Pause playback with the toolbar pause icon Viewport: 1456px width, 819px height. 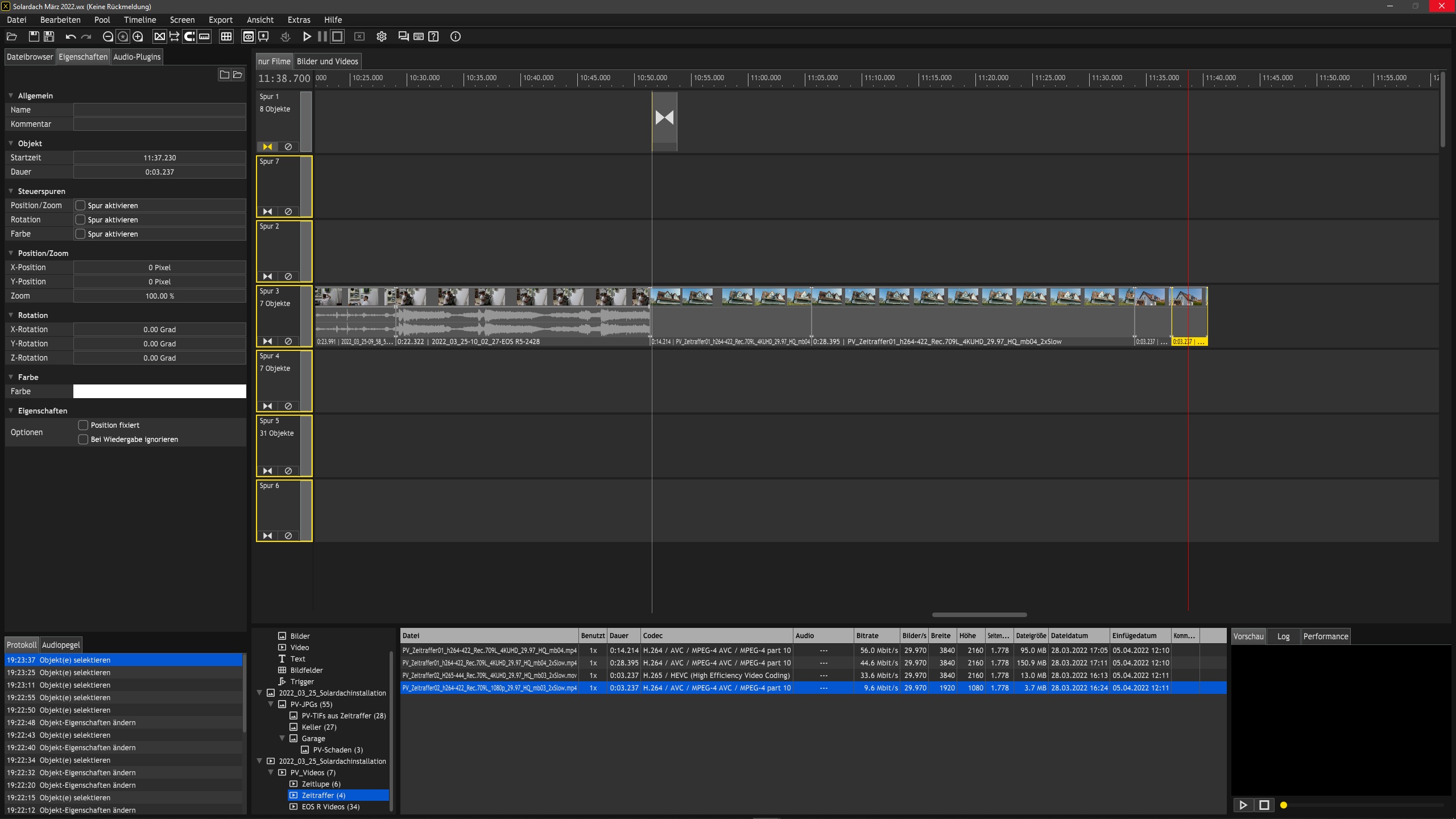pyautogui.click(x=322, y=36)
